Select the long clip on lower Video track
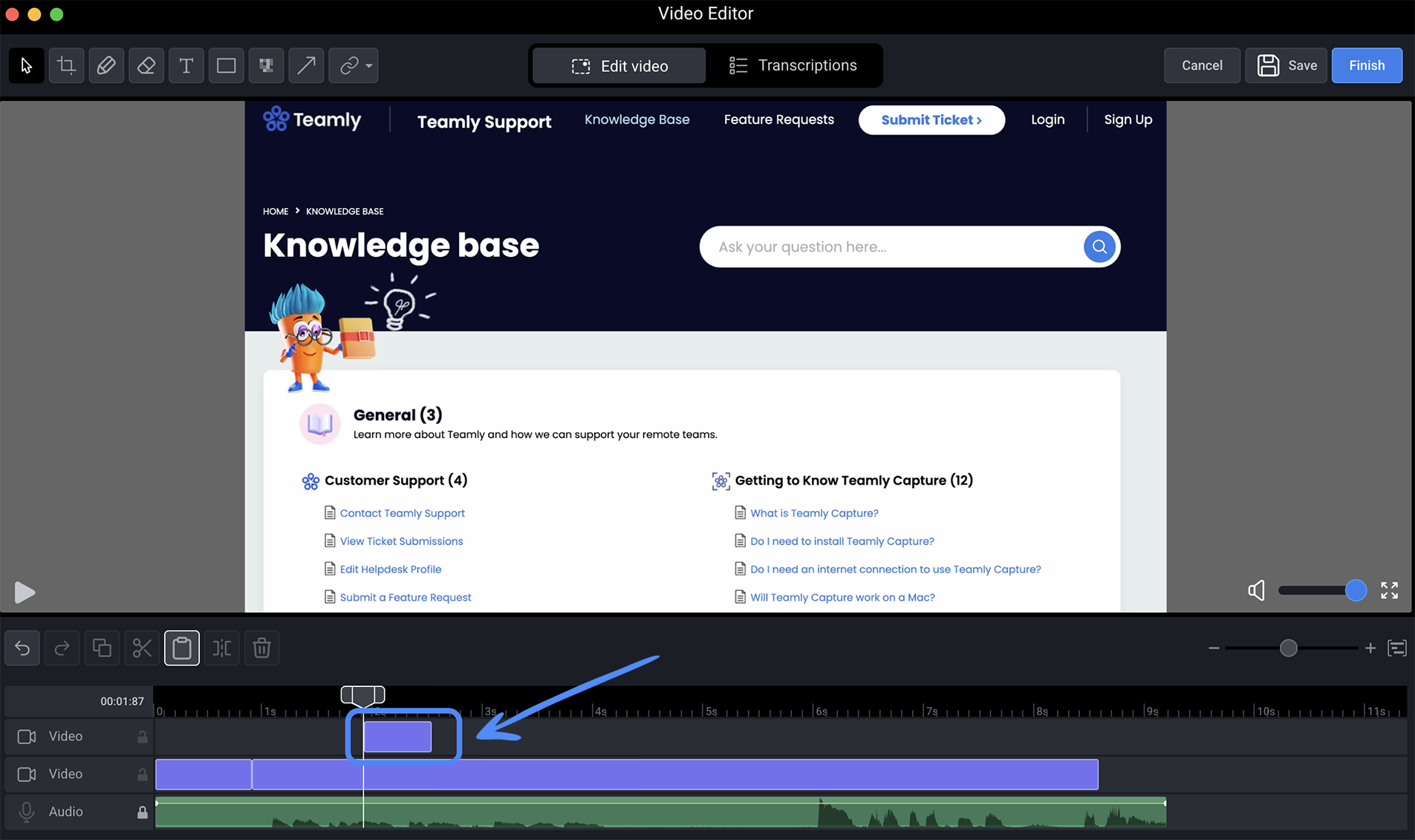 (x=675, y=775)
